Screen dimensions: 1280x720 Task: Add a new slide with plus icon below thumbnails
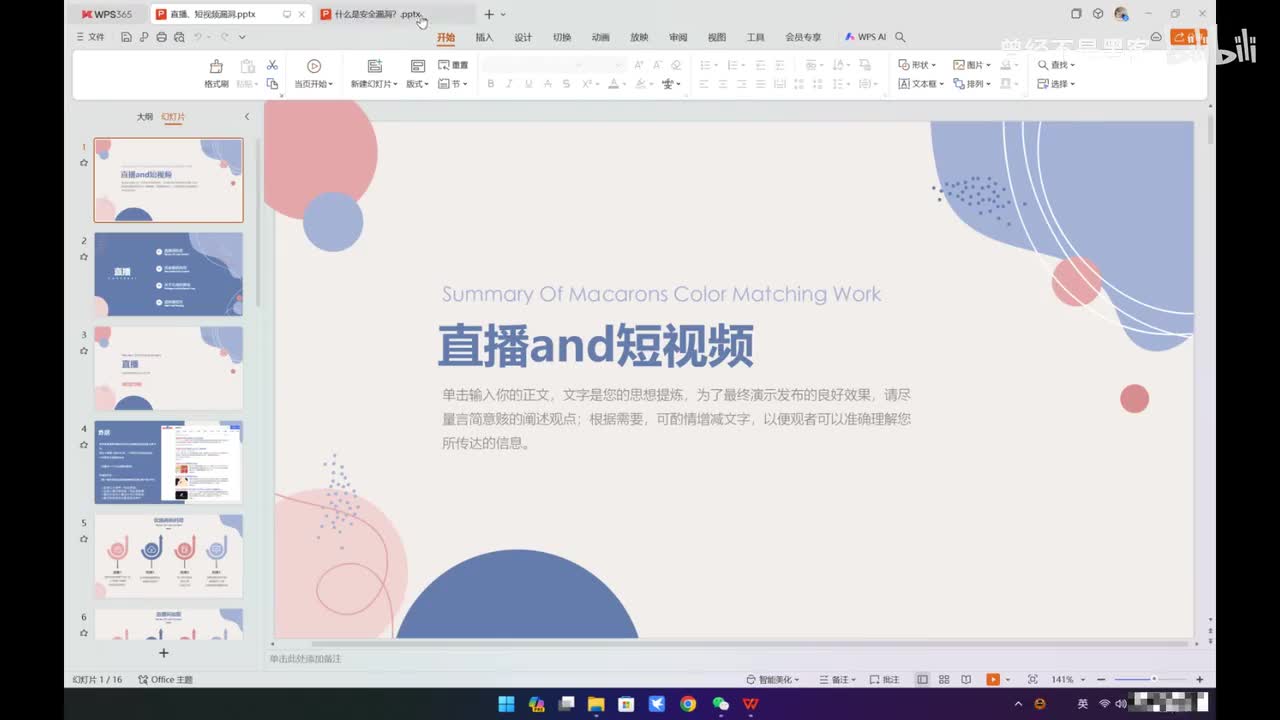click(164, 653)
